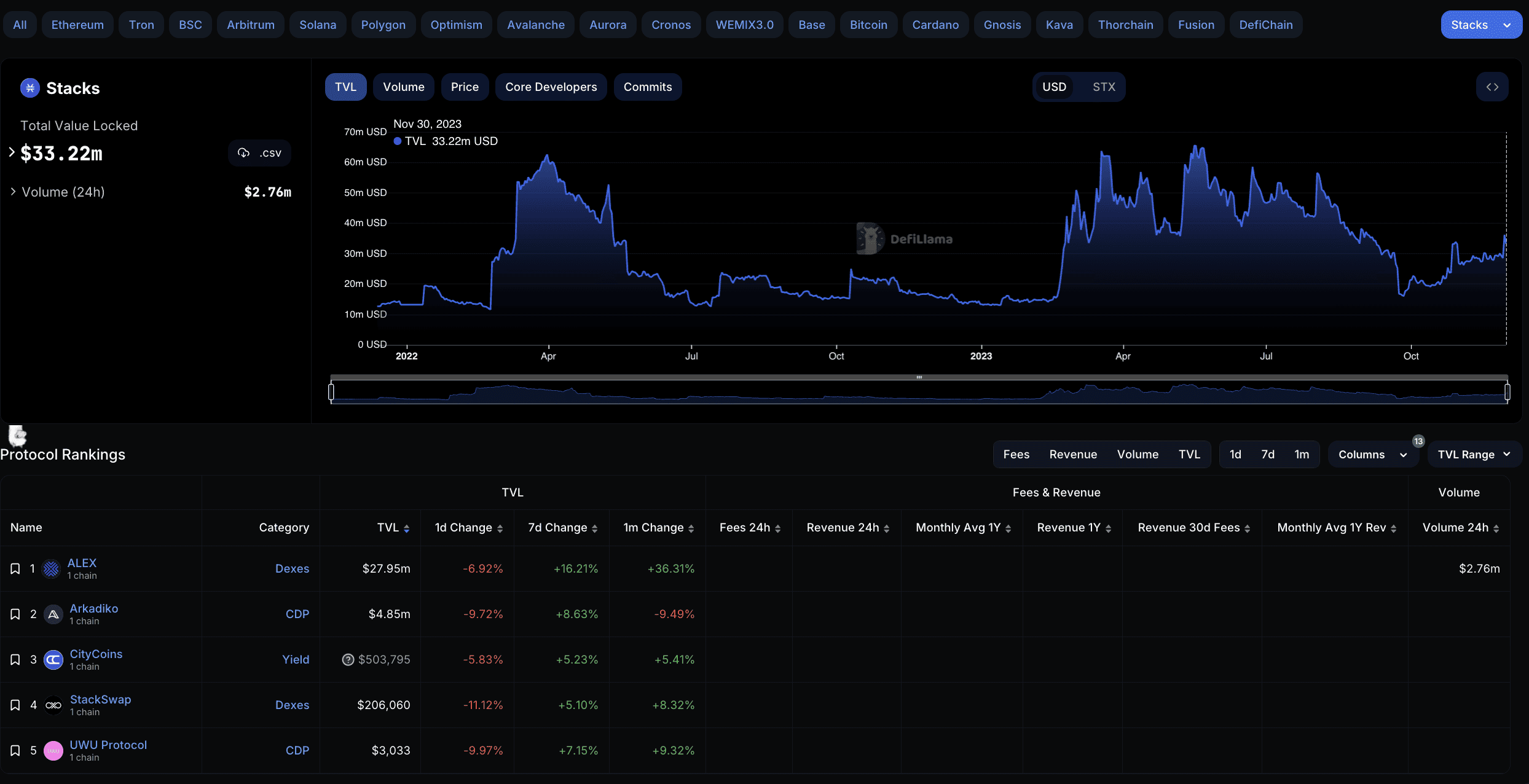The height and width of the screenshot is (784, 1529).
Task: Bookmark the UWU Protocol row
Action: pos(15,751)
